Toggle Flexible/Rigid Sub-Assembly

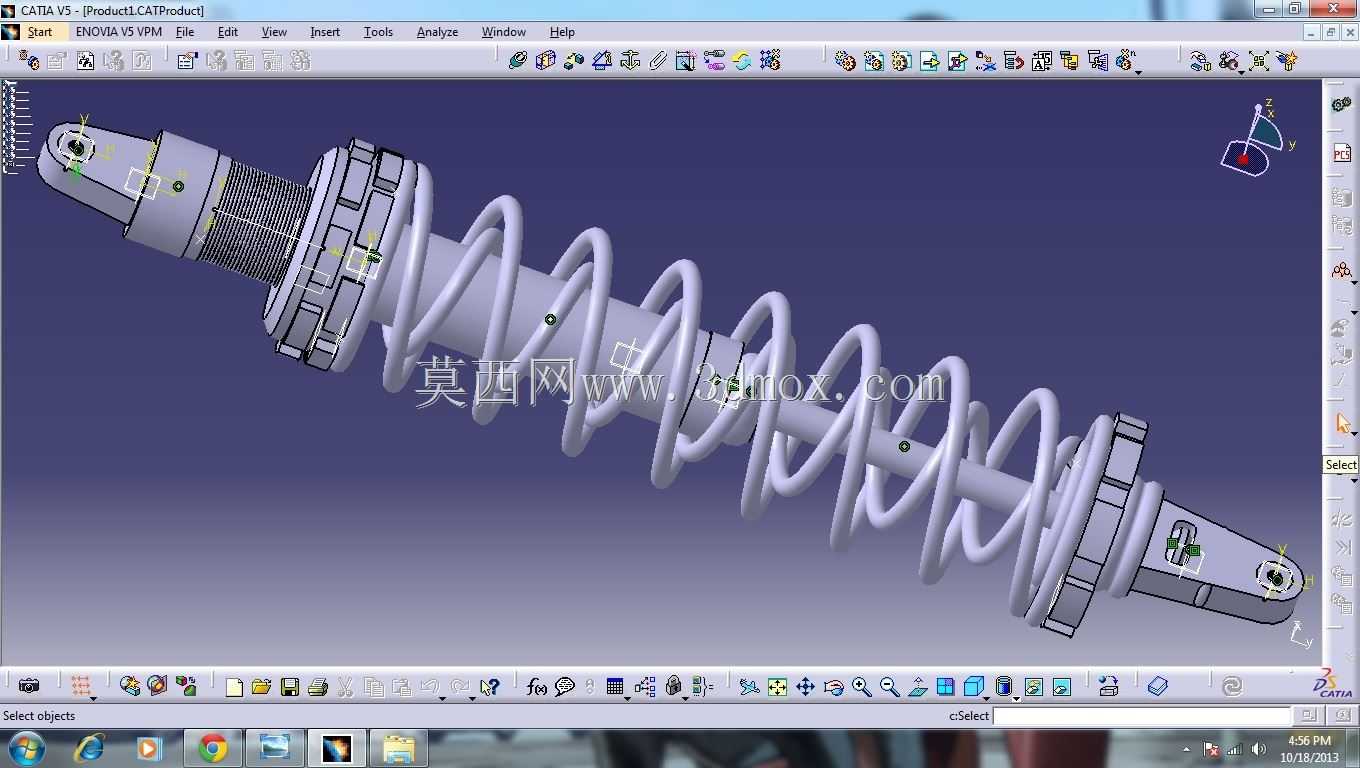pyautogui.click(x=713, y=60)
